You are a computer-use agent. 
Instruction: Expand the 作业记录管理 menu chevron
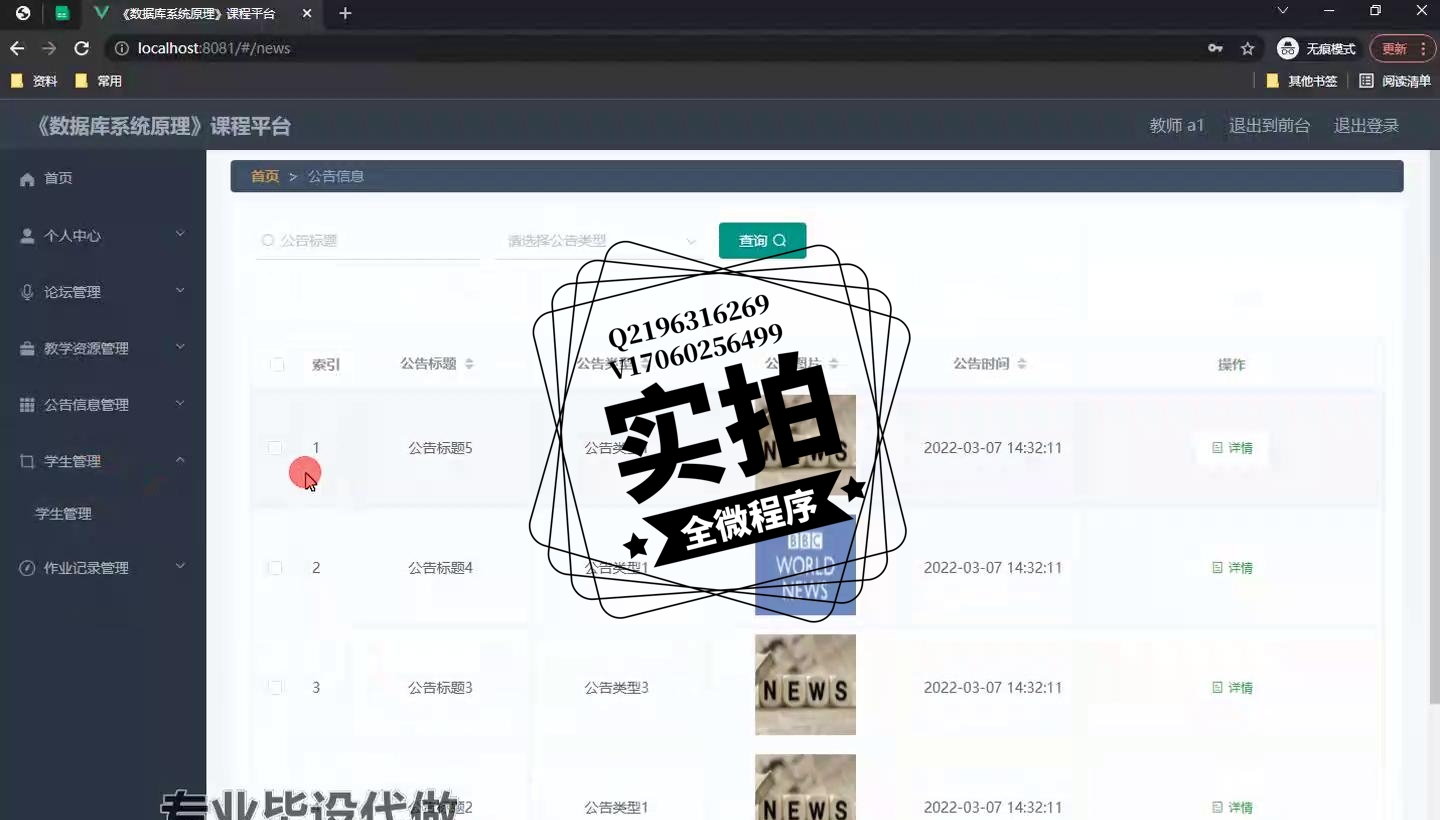click(x=180, y=566)
